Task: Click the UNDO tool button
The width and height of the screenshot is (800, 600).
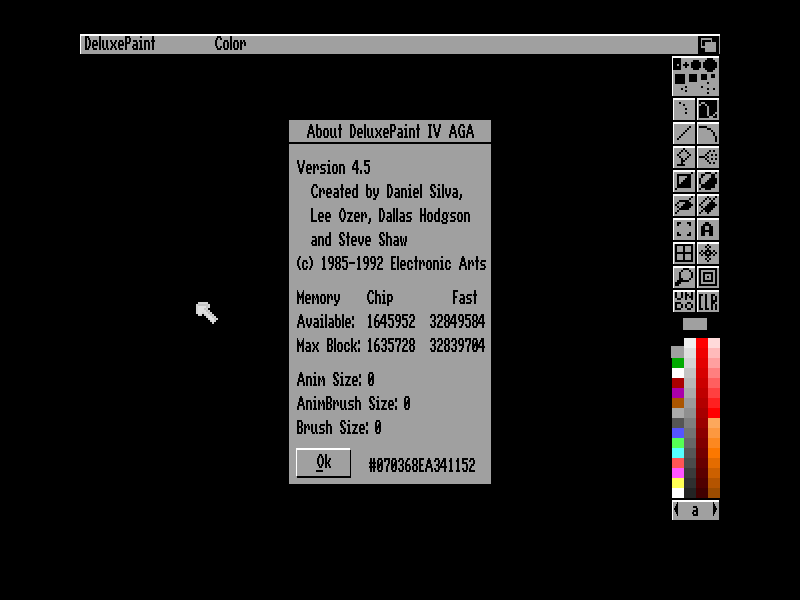Action: (x=684, y=301)
